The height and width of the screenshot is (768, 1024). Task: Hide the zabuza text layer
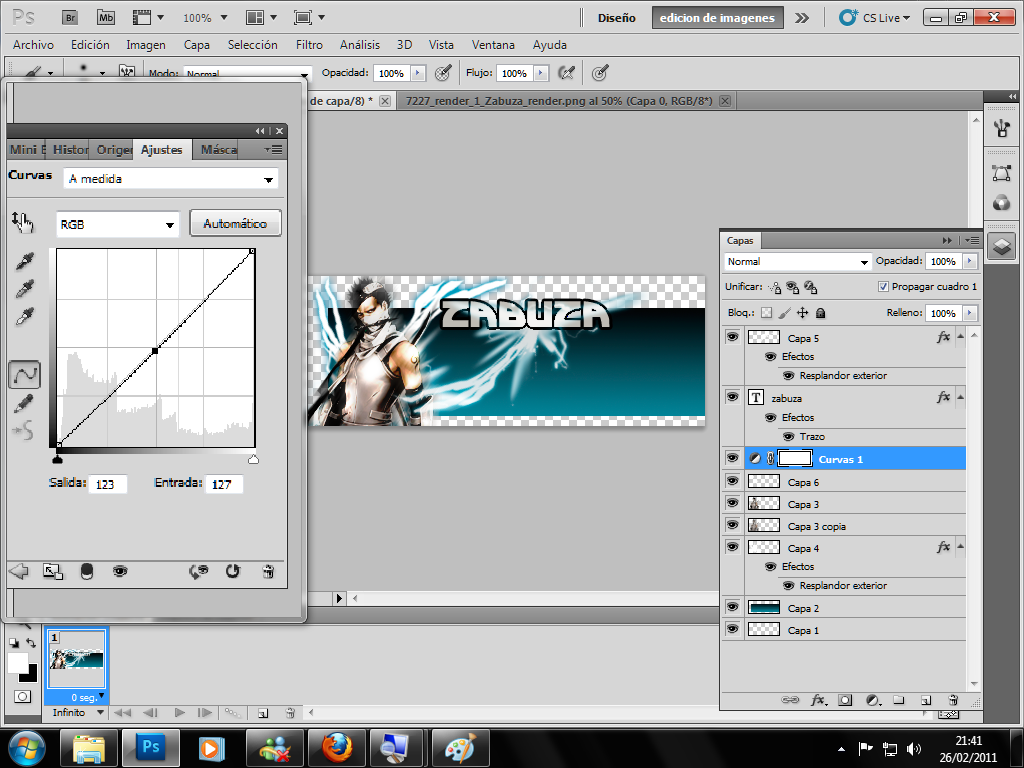(733, 397)
